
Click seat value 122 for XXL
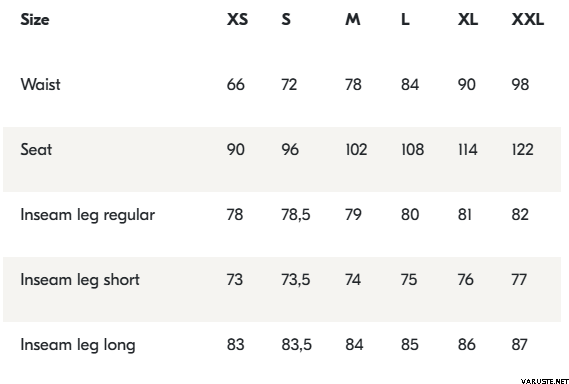523,150
